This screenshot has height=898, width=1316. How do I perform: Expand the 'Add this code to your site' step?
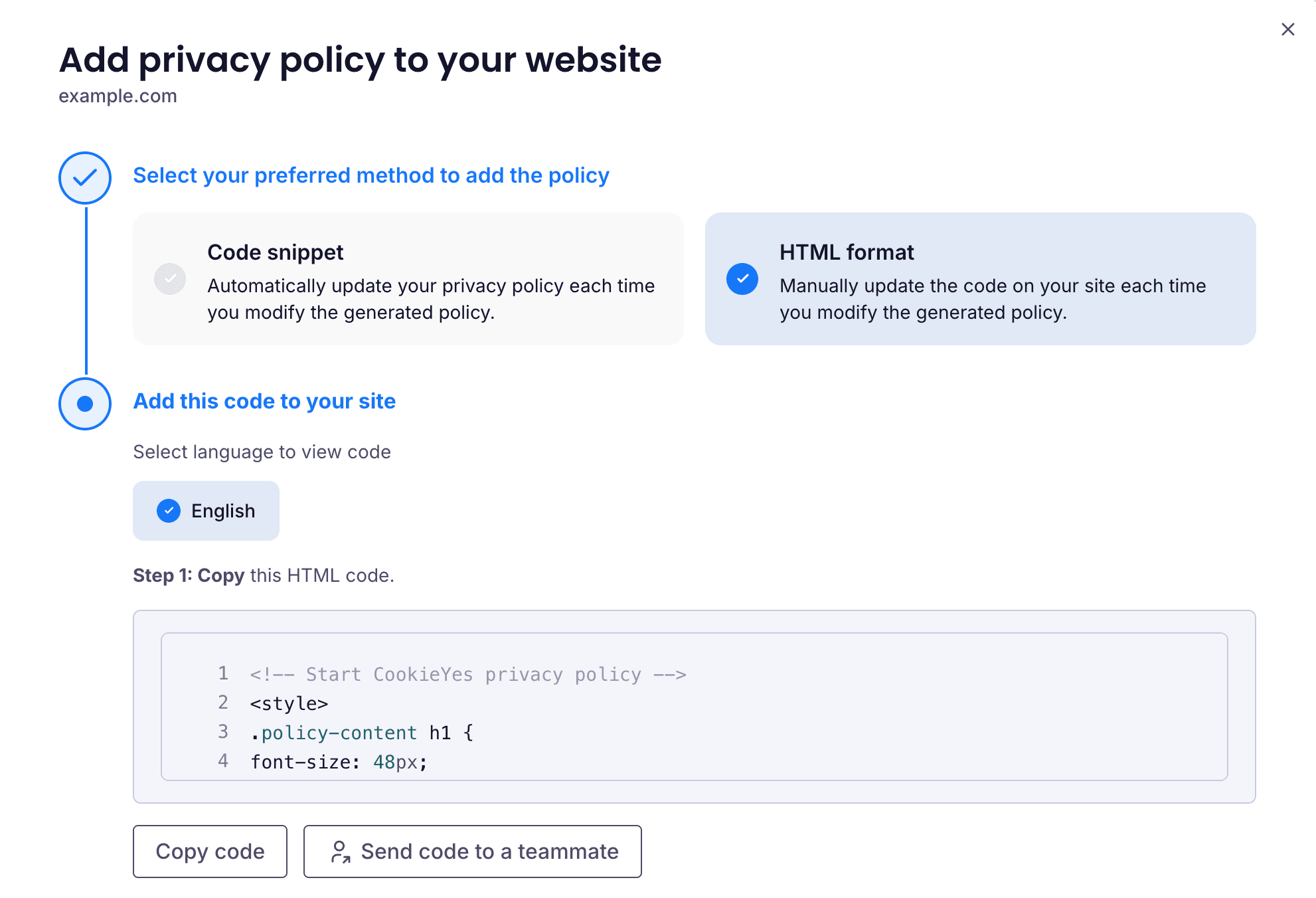tap(264, 401)
